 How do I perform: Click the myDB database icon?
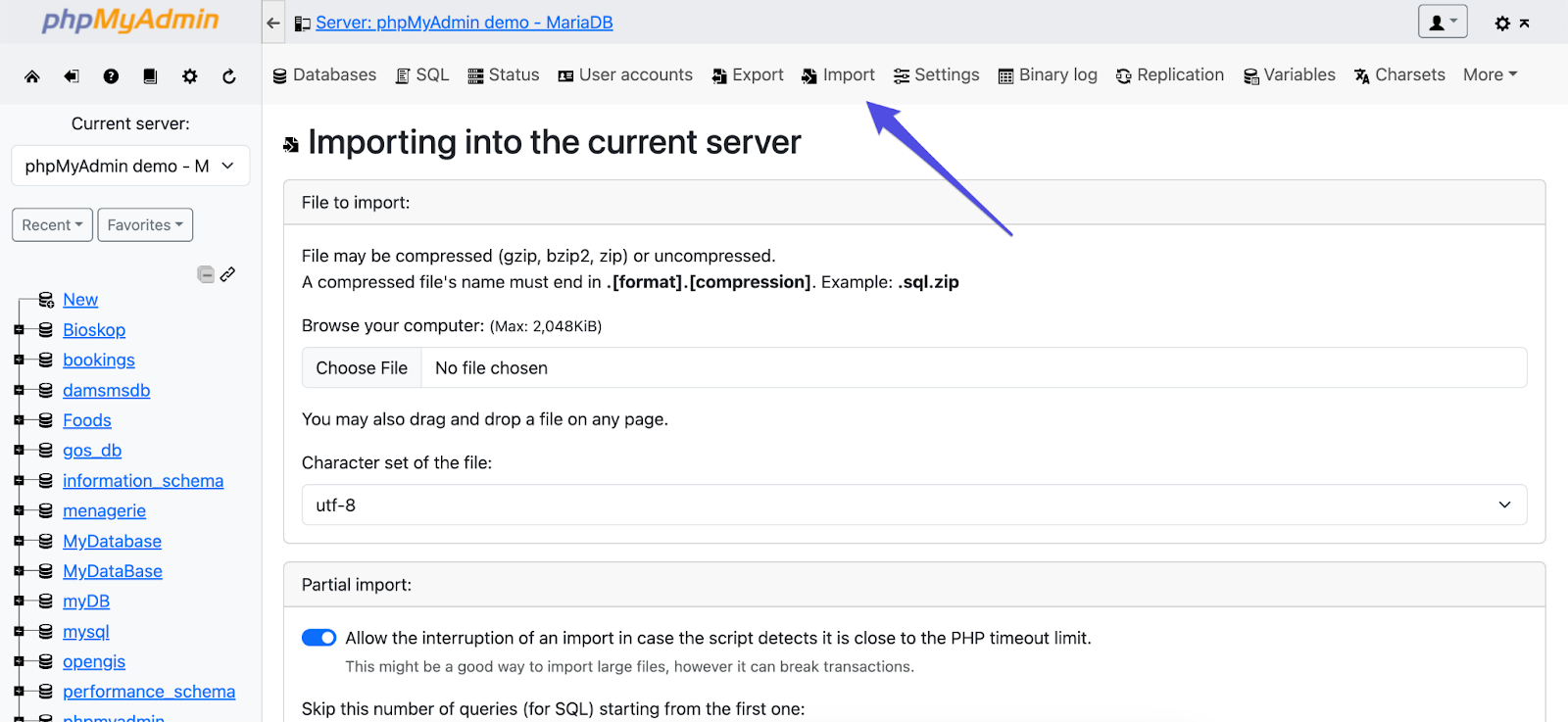click(45, 602)
